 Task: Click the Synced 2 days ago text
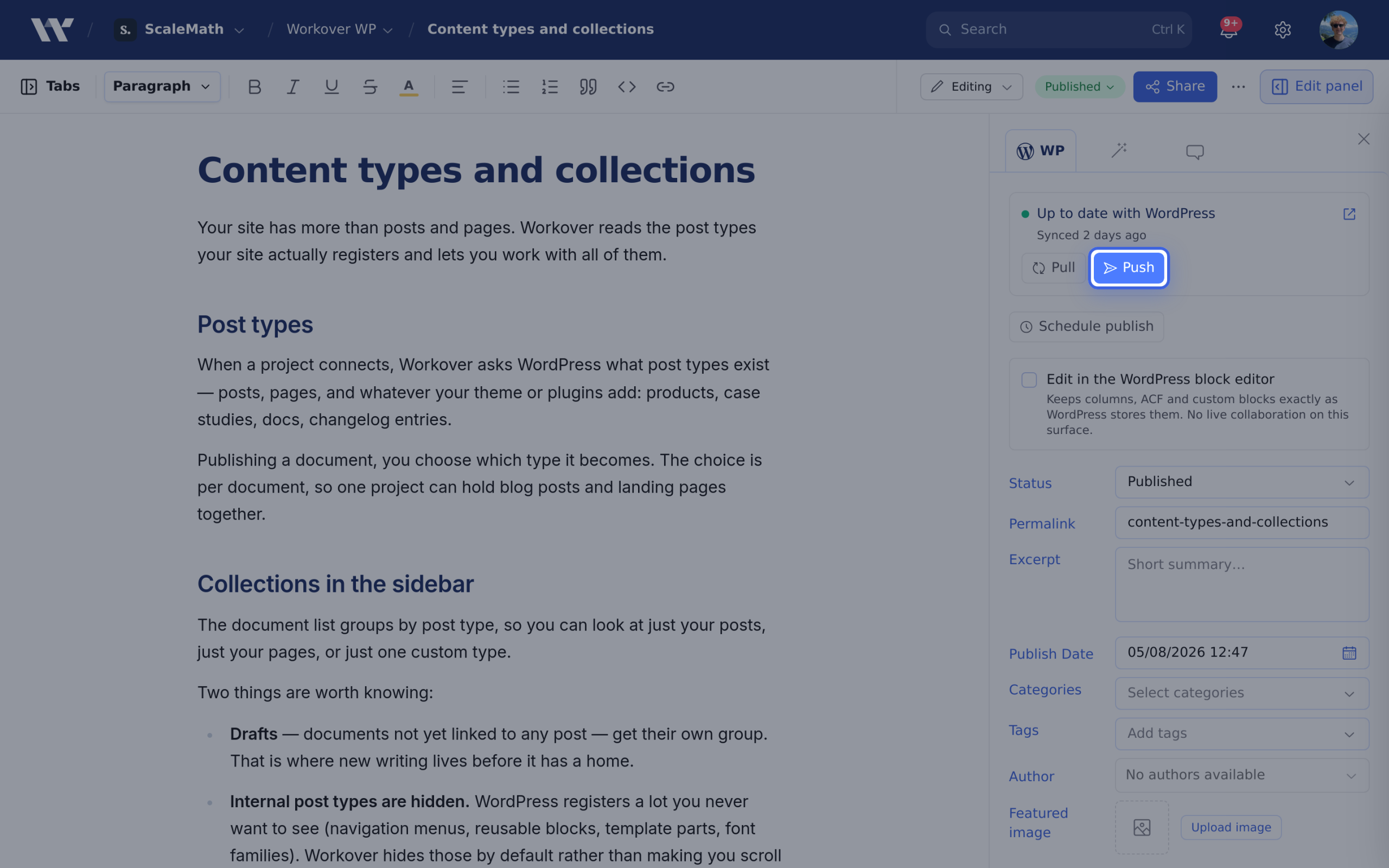(x=1091, y=235)
